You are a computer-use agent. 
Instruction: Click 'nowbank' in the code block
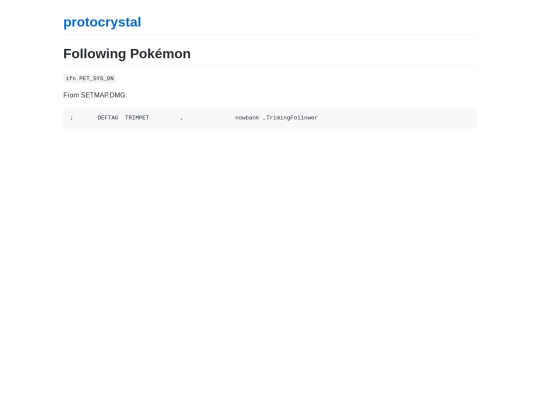[x=247, y=118]
